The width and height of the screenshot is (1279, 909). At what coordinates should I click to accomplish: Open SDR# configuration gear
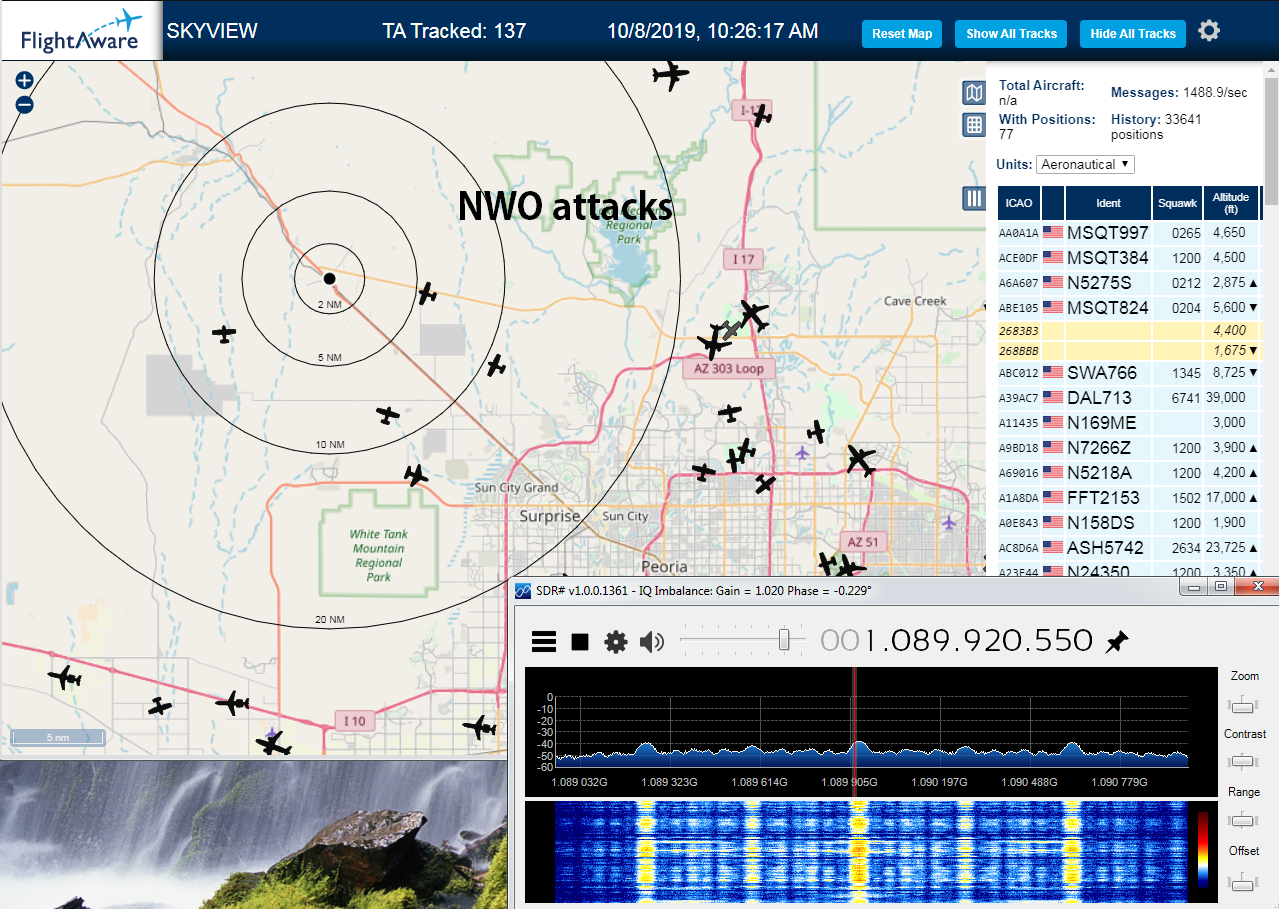tap(616, 642)
